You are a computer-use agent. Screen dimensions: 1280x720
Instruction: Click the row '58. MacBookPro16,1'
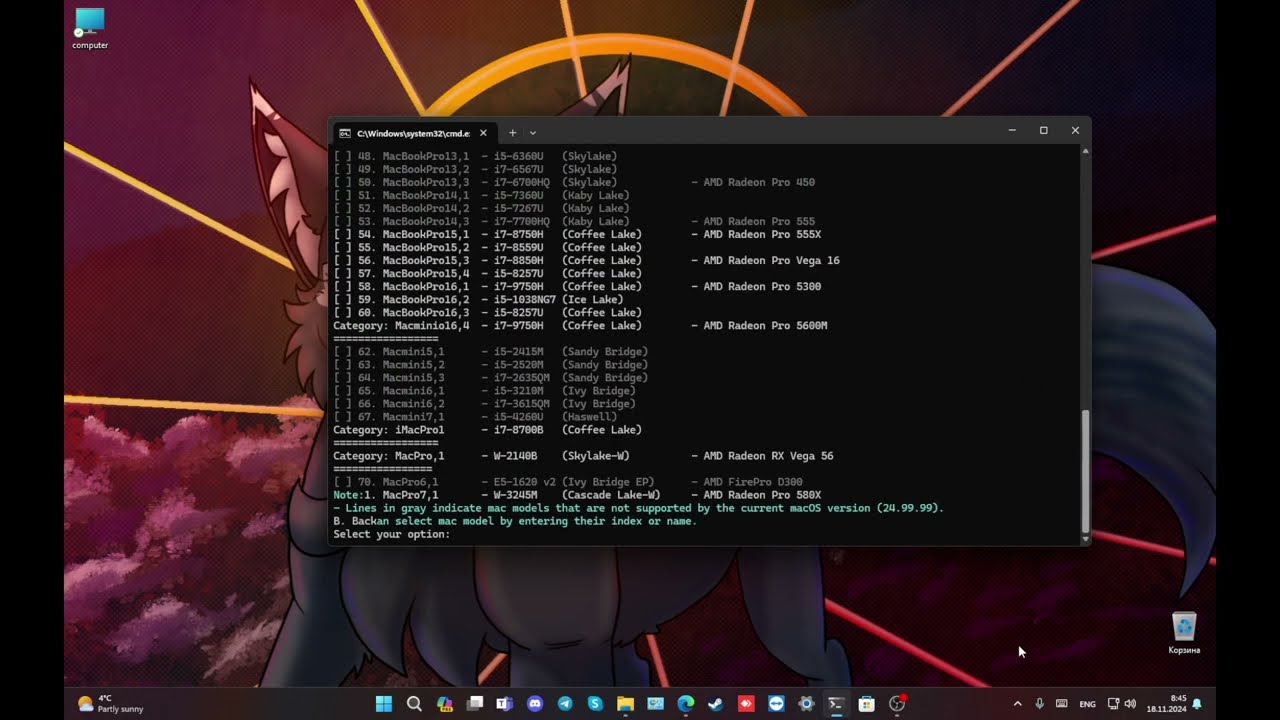(x=577, y=286)
